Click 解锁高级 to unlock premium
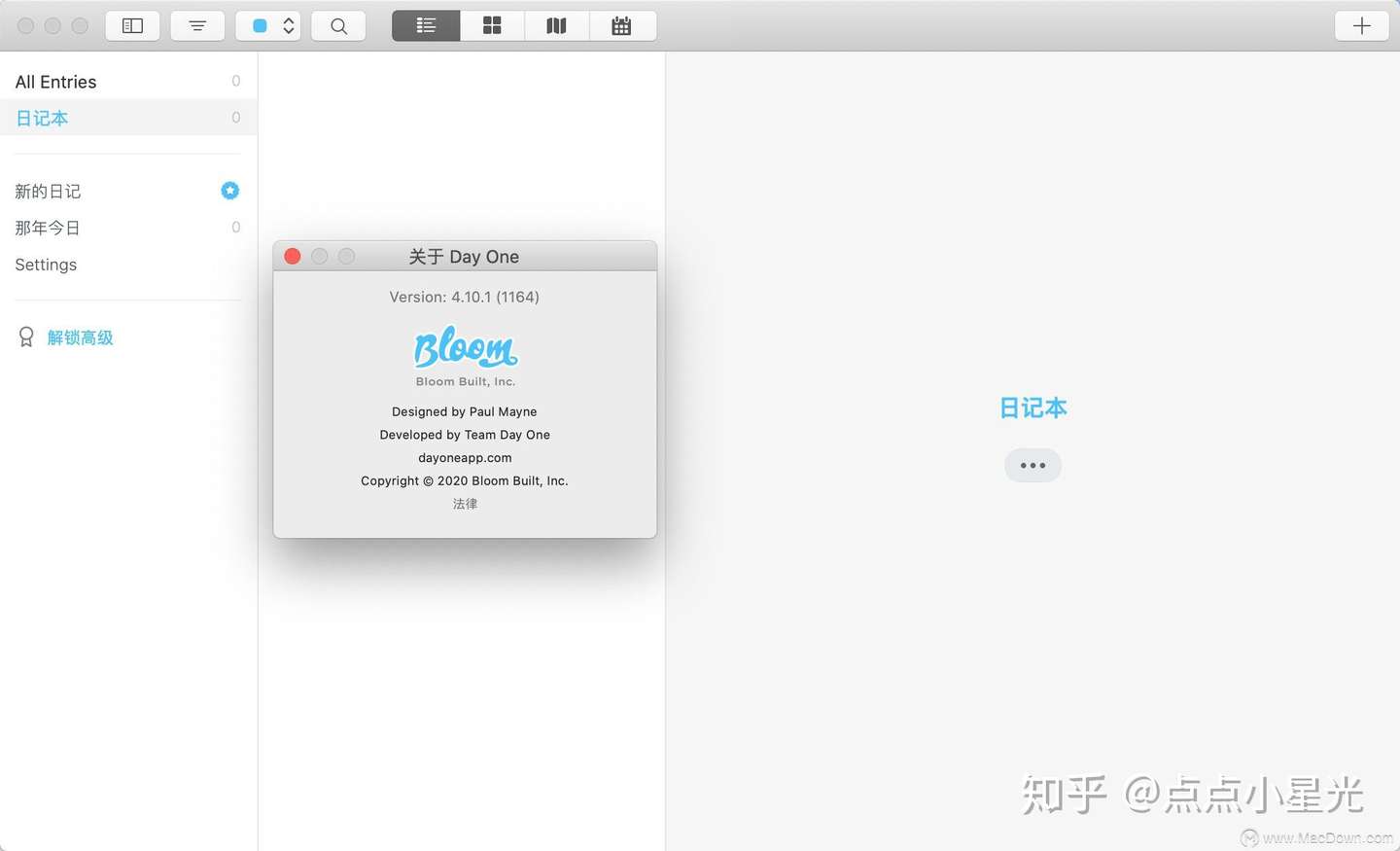The height and width of the screenshot is (851, 1400). (80, 337)
